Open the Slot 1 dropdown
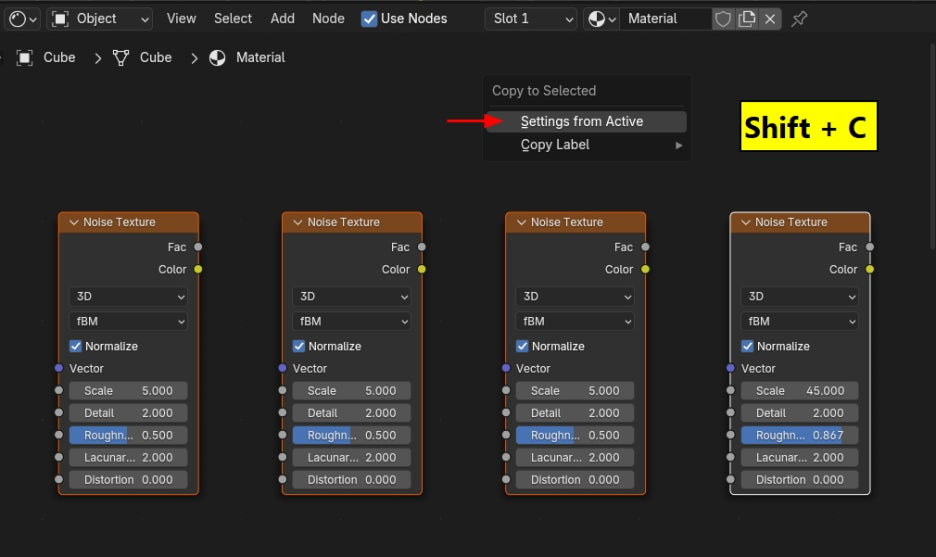 click(531, 19)
